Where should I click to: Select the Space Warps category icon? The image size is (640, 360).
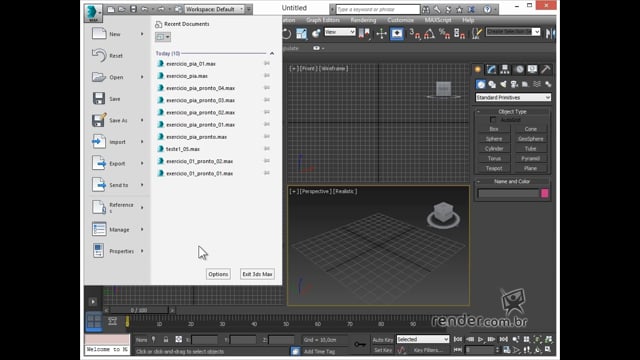point(537,84)
